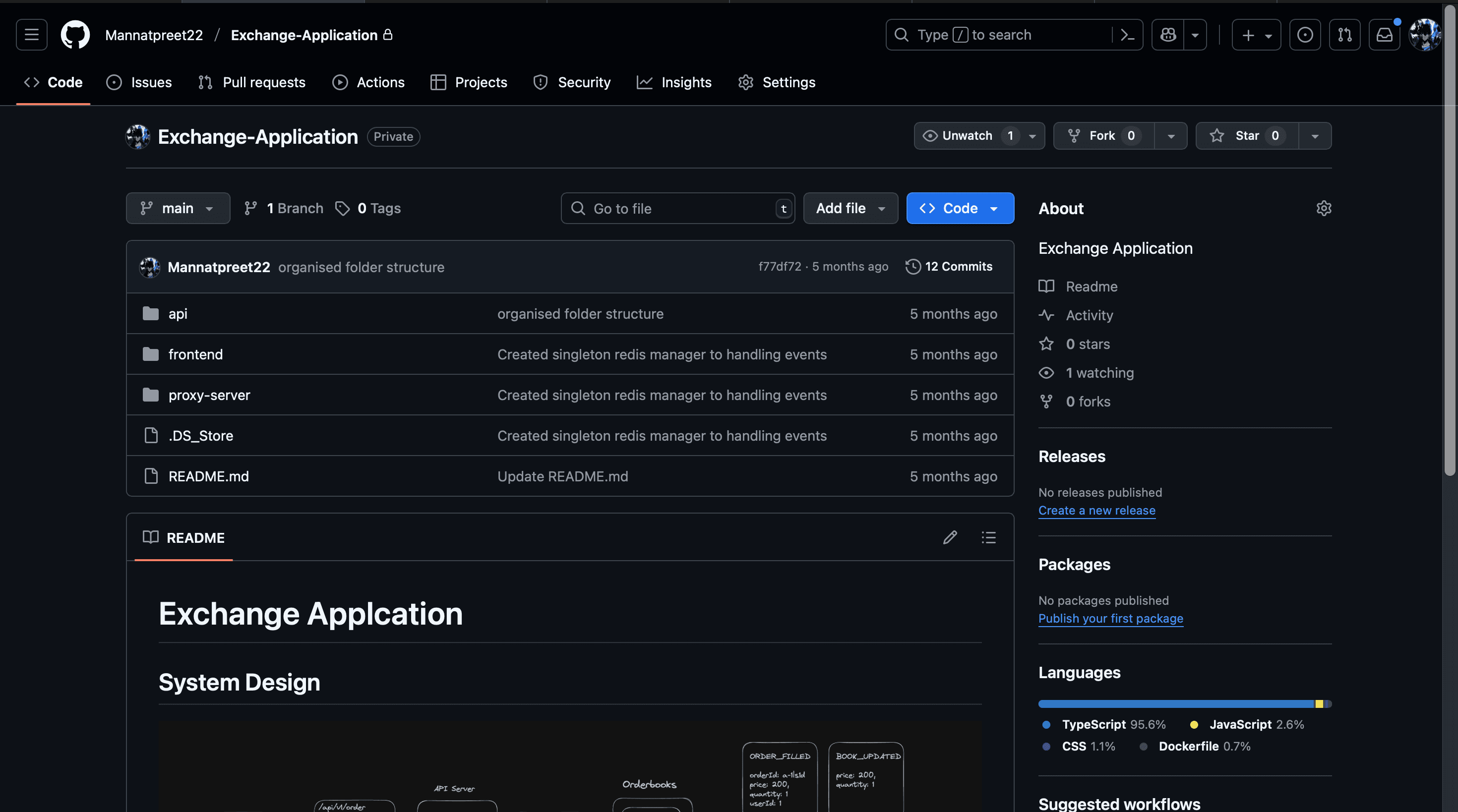Open the 0 stars link
Image resolution: width=1458 pixels, height=812 pixels.
pos(1074,344)
